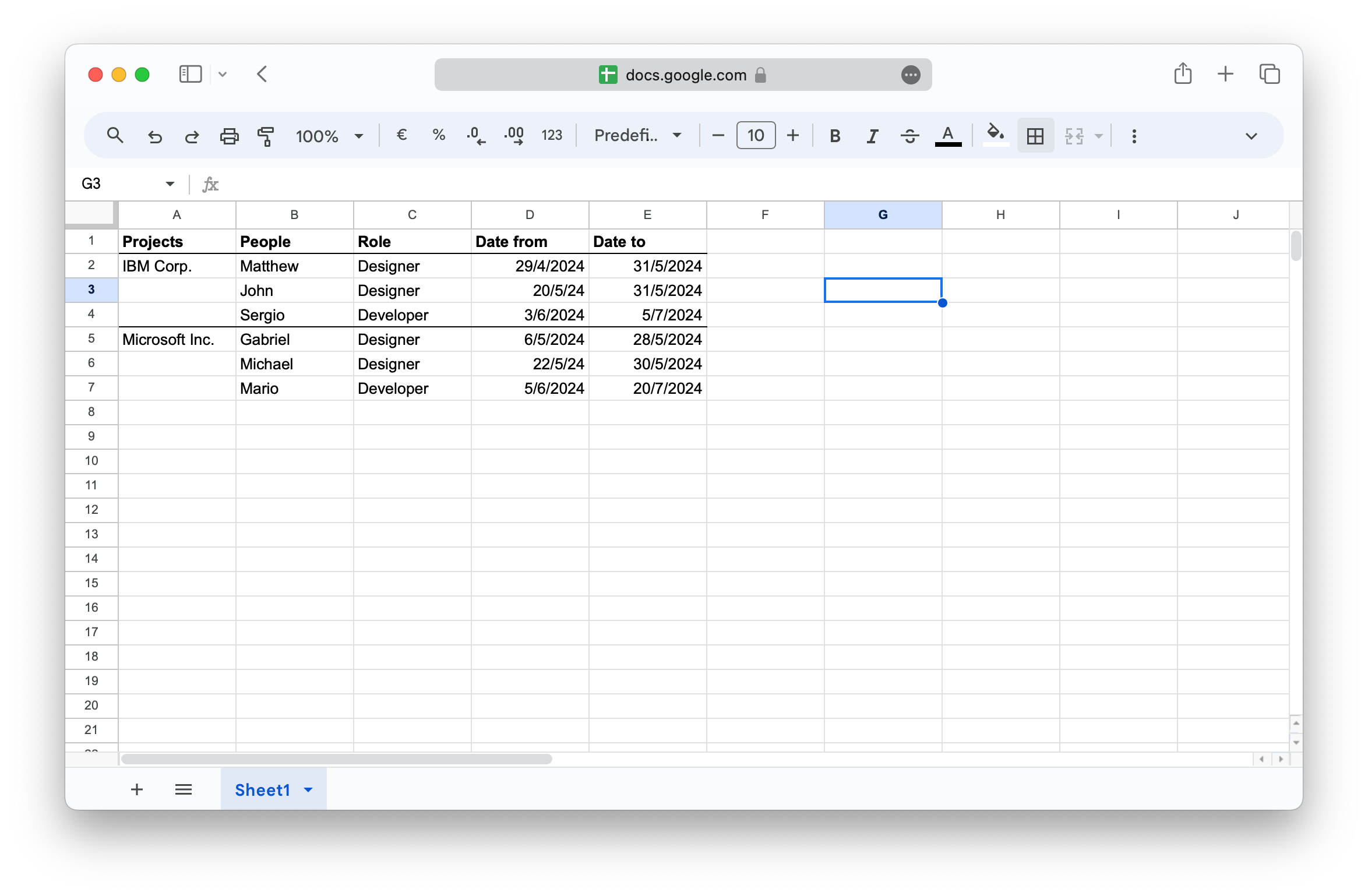1368x896 pixels.
Task: Select column G header
Action: (x=883, y=214)
